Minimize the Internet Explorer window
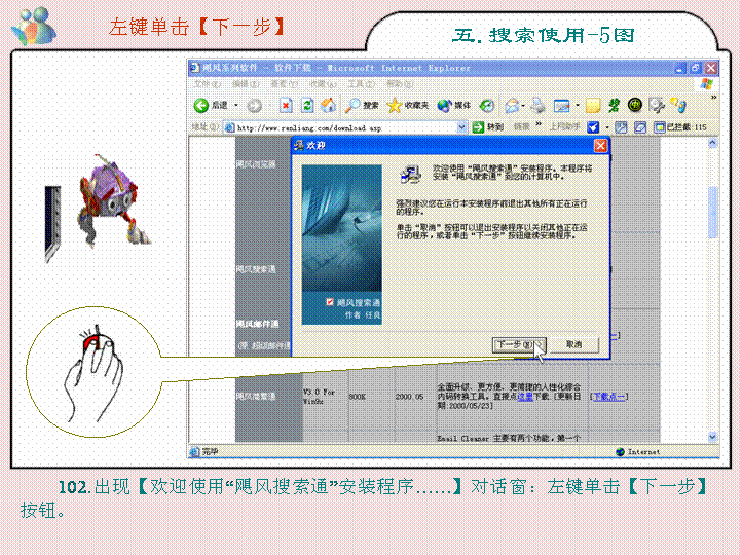 coord(679,68)
